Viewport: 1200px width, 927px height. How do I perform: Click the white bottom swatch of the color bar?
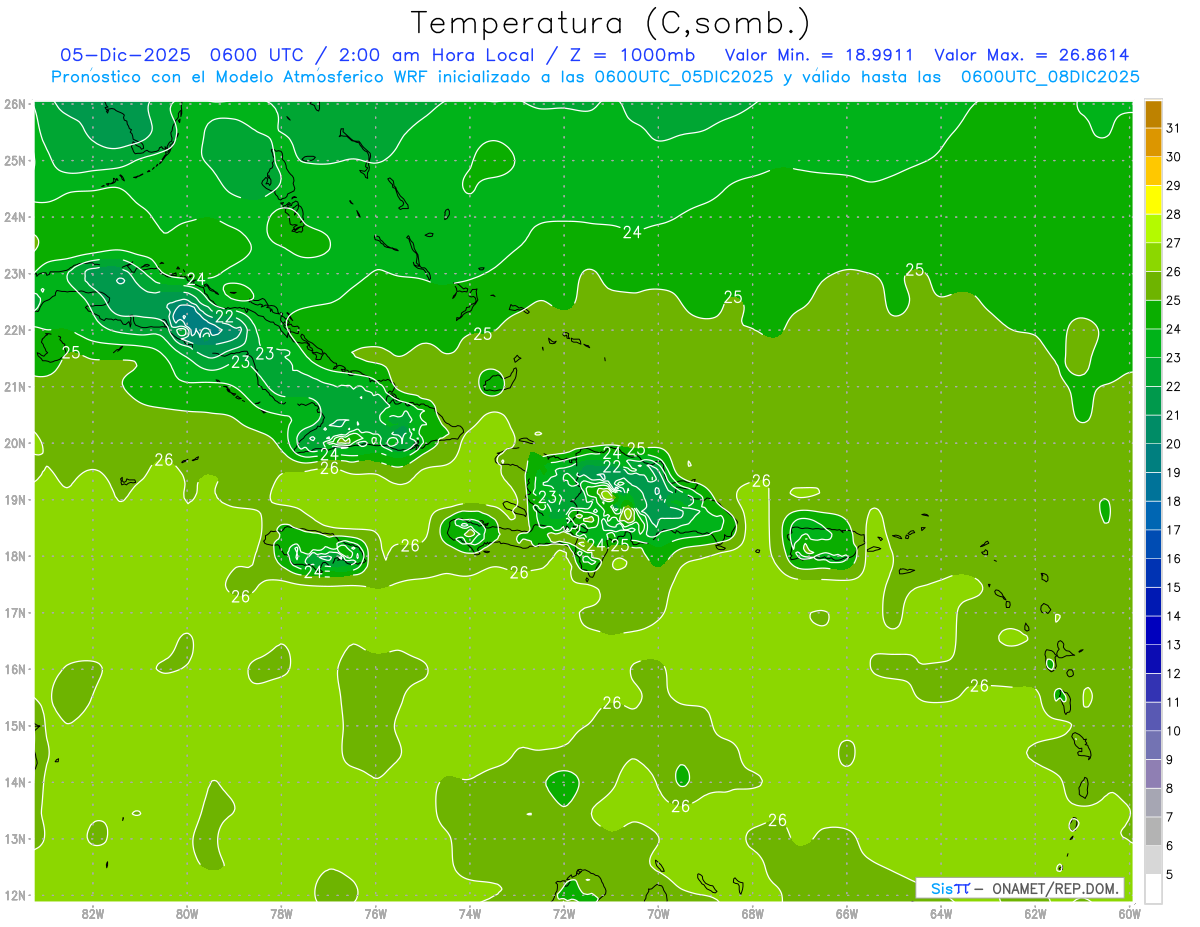[1153, 887]
